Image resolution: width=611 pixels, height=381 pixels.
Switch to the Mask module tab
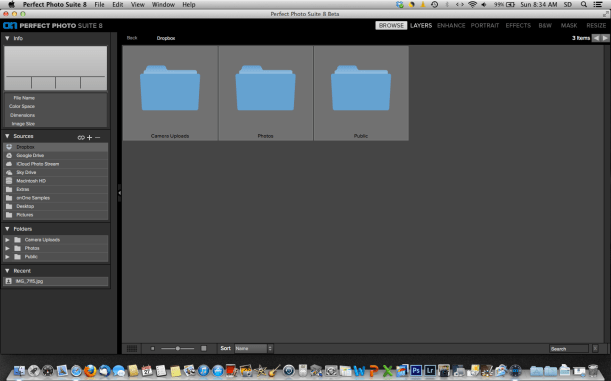[x=569, y=26]
